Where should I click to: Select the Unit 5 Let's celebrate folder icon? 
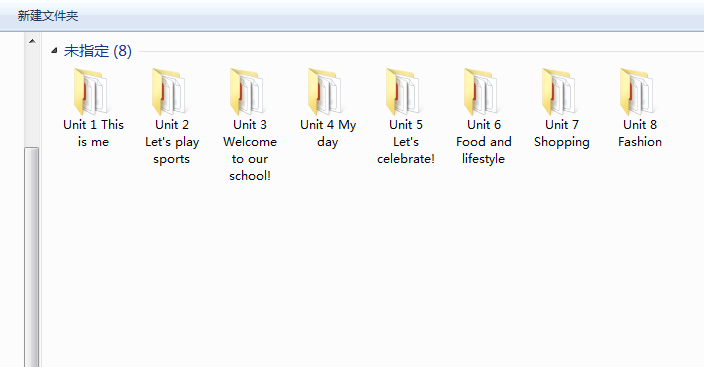pos(404,92)
